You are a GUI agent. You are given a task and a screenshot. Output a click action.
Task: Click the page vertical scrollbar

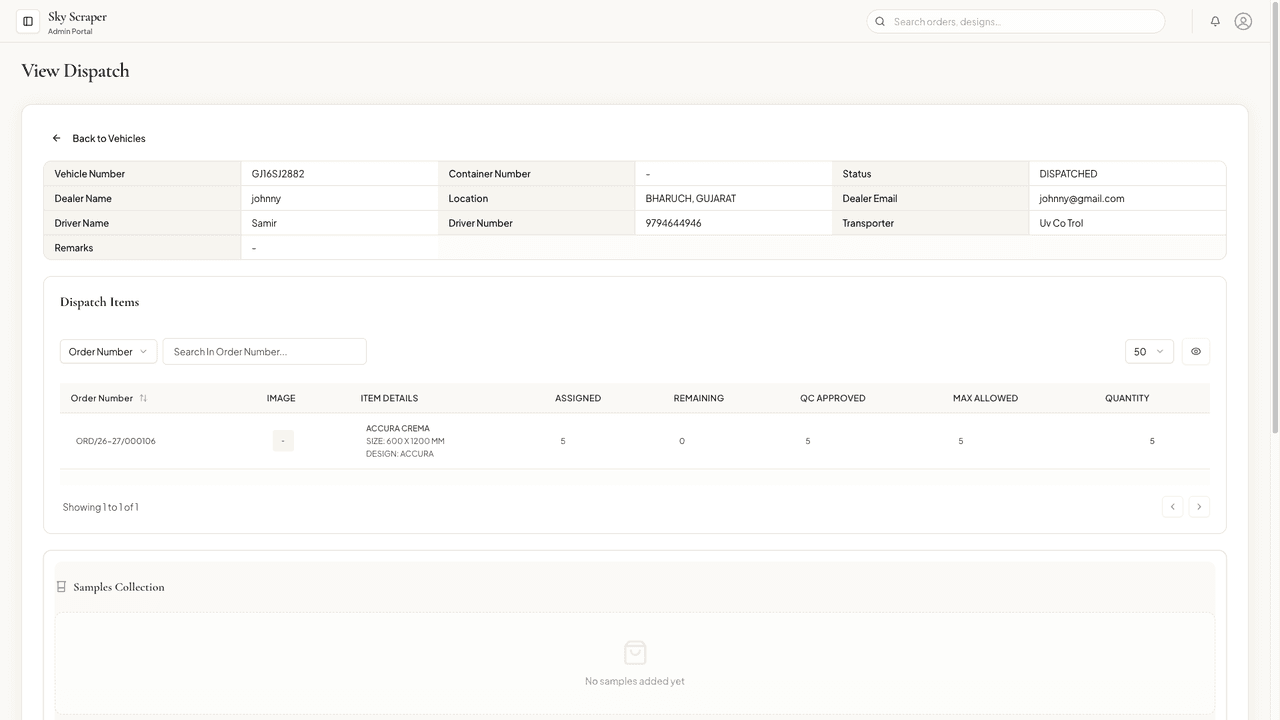pyautogui.click(x=1274, y=220)
